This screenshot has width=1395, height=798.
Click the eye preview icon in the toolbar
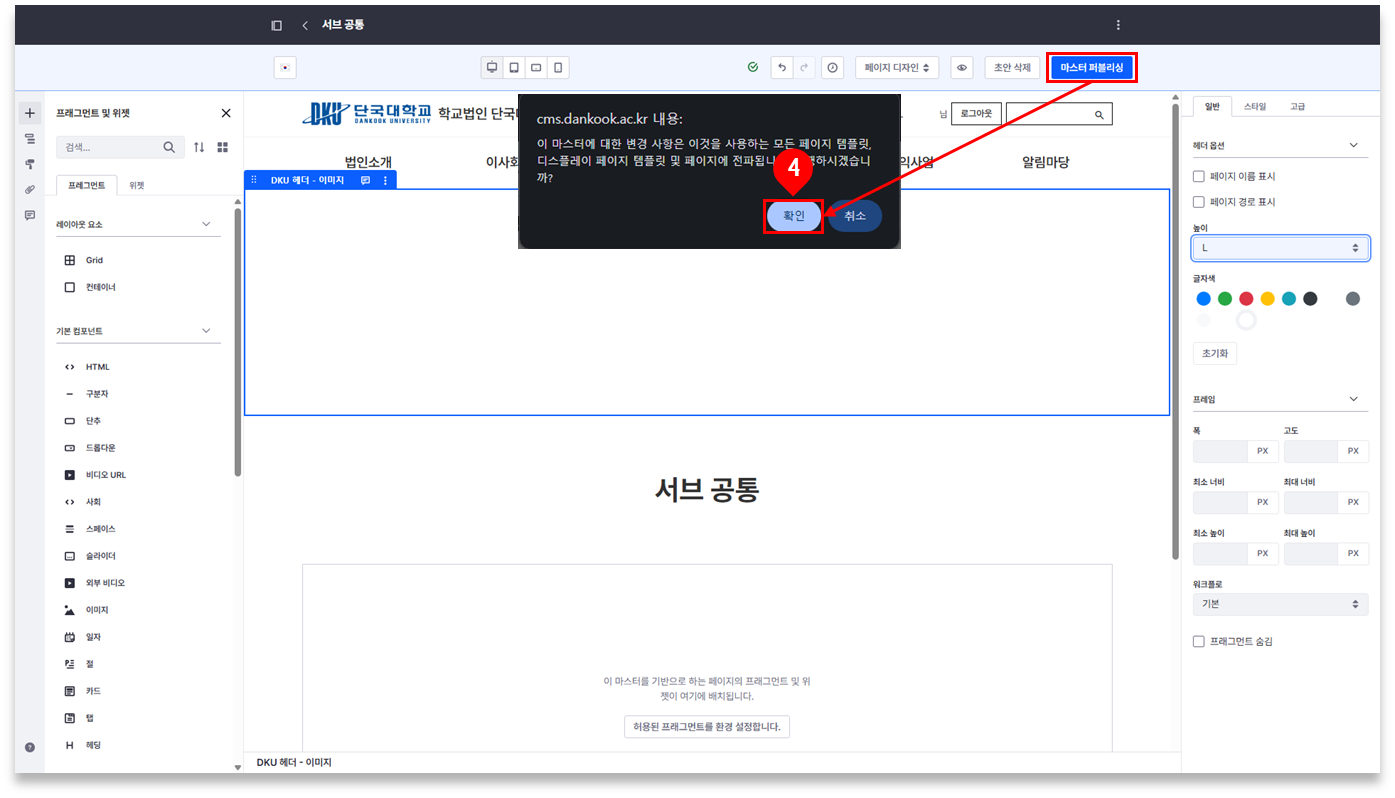pos(961,67)
